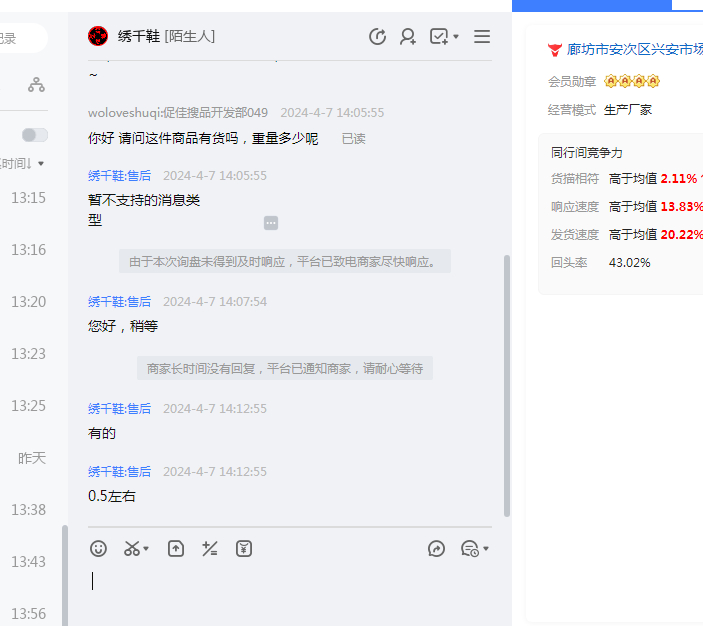This screenshot has height=626, width=703.
Task: Click 同行间竞争力 heading
Action: pos(586,152)
